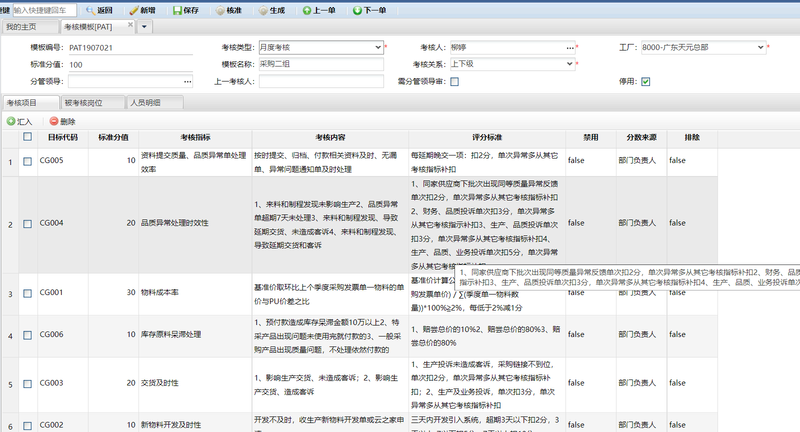800x432 pixels.
Task: Click the CG001 code cell
Action: (x=63, y=292)
